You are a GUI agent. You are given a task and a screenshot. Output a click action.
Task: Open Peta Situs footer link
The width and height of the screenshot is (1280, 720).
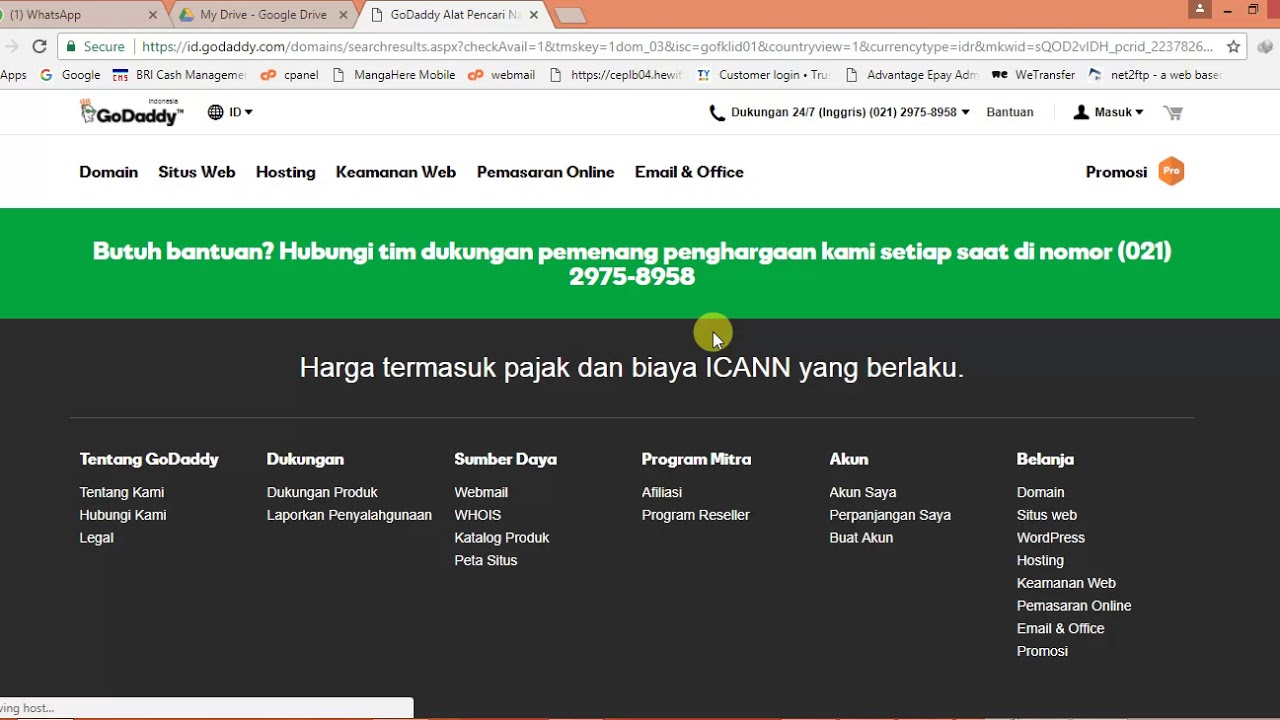click(x=486, y=561)
